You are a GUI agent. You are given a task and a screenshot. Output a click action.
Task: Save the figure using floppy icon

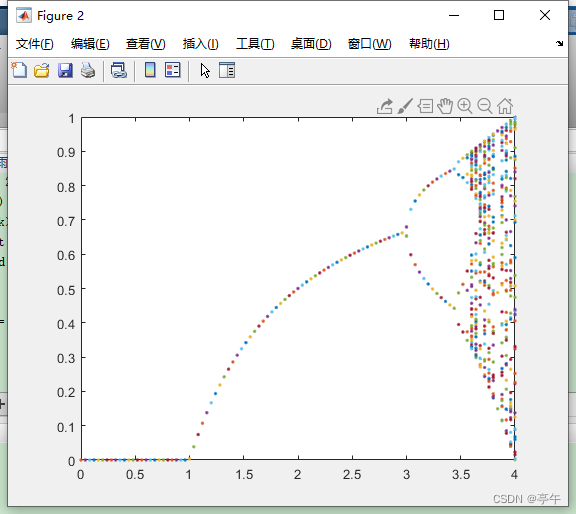[65, 70]
